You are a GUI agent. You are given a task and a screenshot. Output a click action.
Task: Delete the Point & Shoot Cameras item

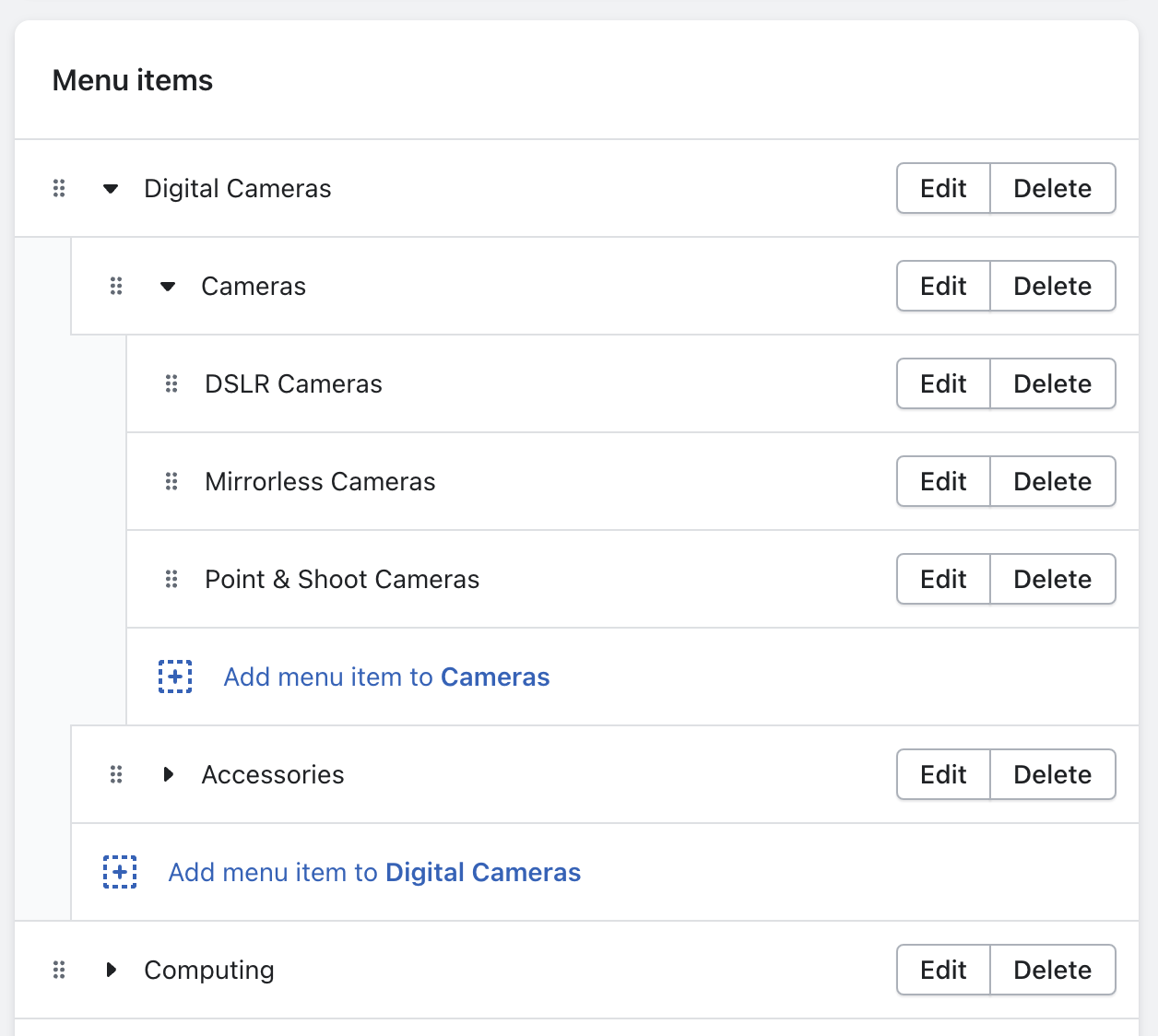(1052, 579)
